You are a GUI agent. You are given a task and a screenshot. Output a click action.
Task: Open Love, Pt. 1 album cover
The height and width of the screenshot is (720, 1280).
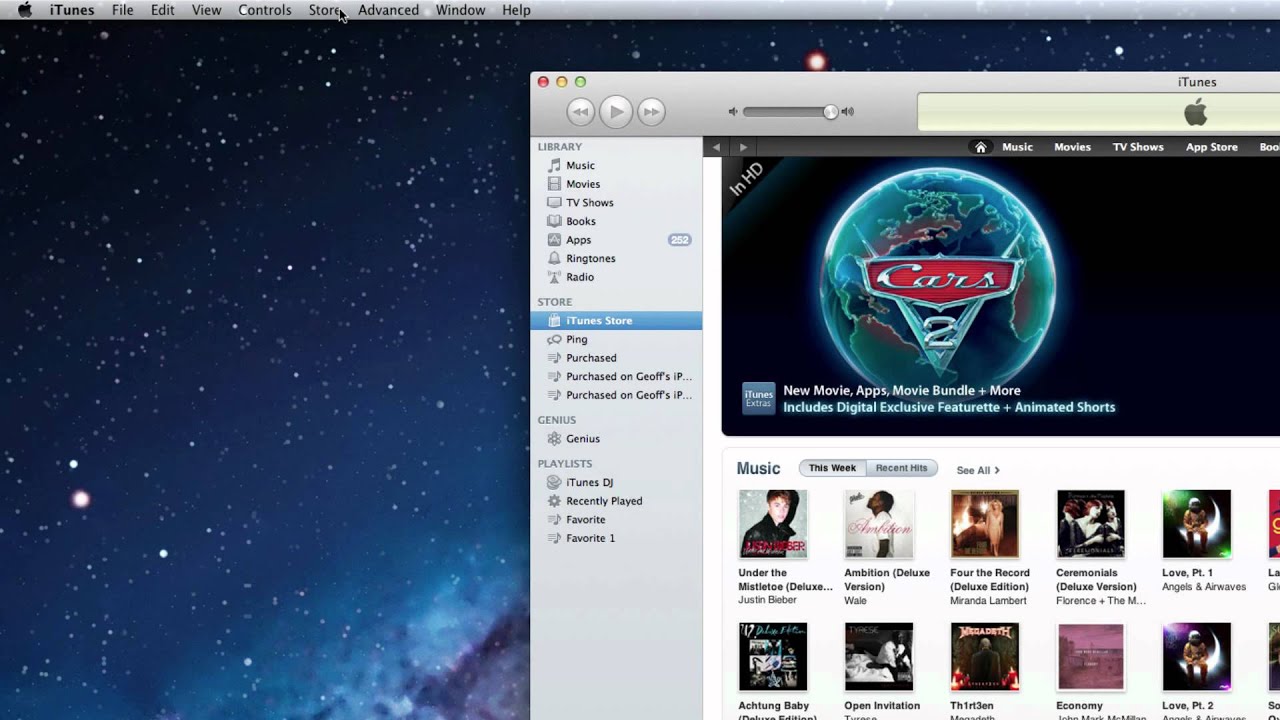point(1197,524)
